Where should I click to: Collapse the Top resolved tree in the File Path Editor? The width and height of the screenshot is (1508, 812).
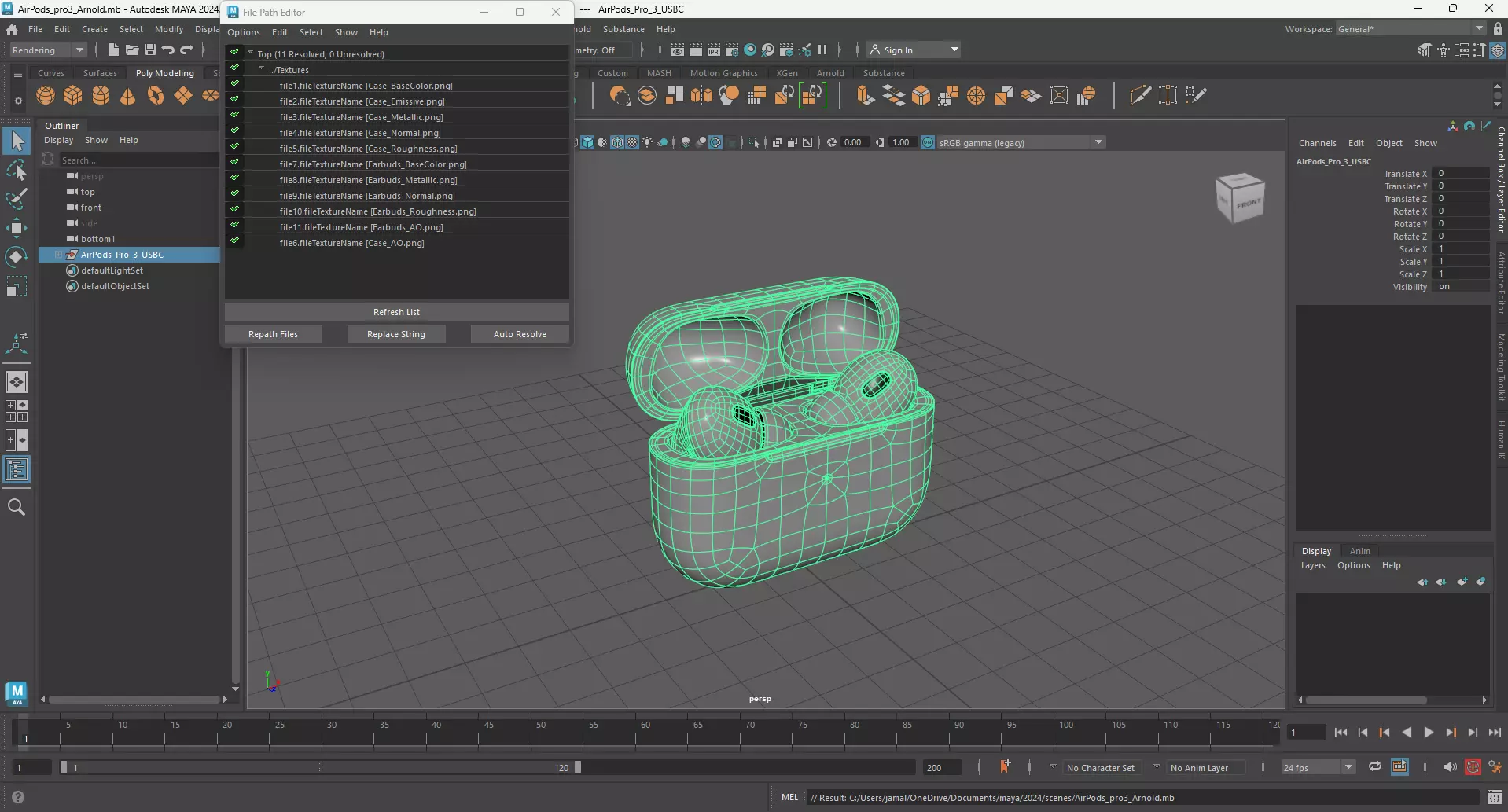[x=250, y=53]
